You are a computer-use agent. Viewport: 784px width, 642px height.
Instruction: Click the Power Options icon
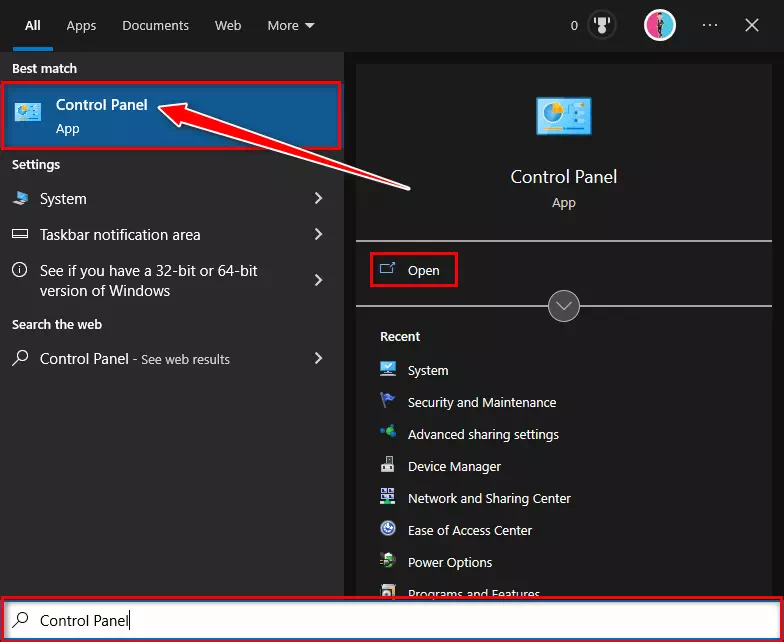[388, 560]
